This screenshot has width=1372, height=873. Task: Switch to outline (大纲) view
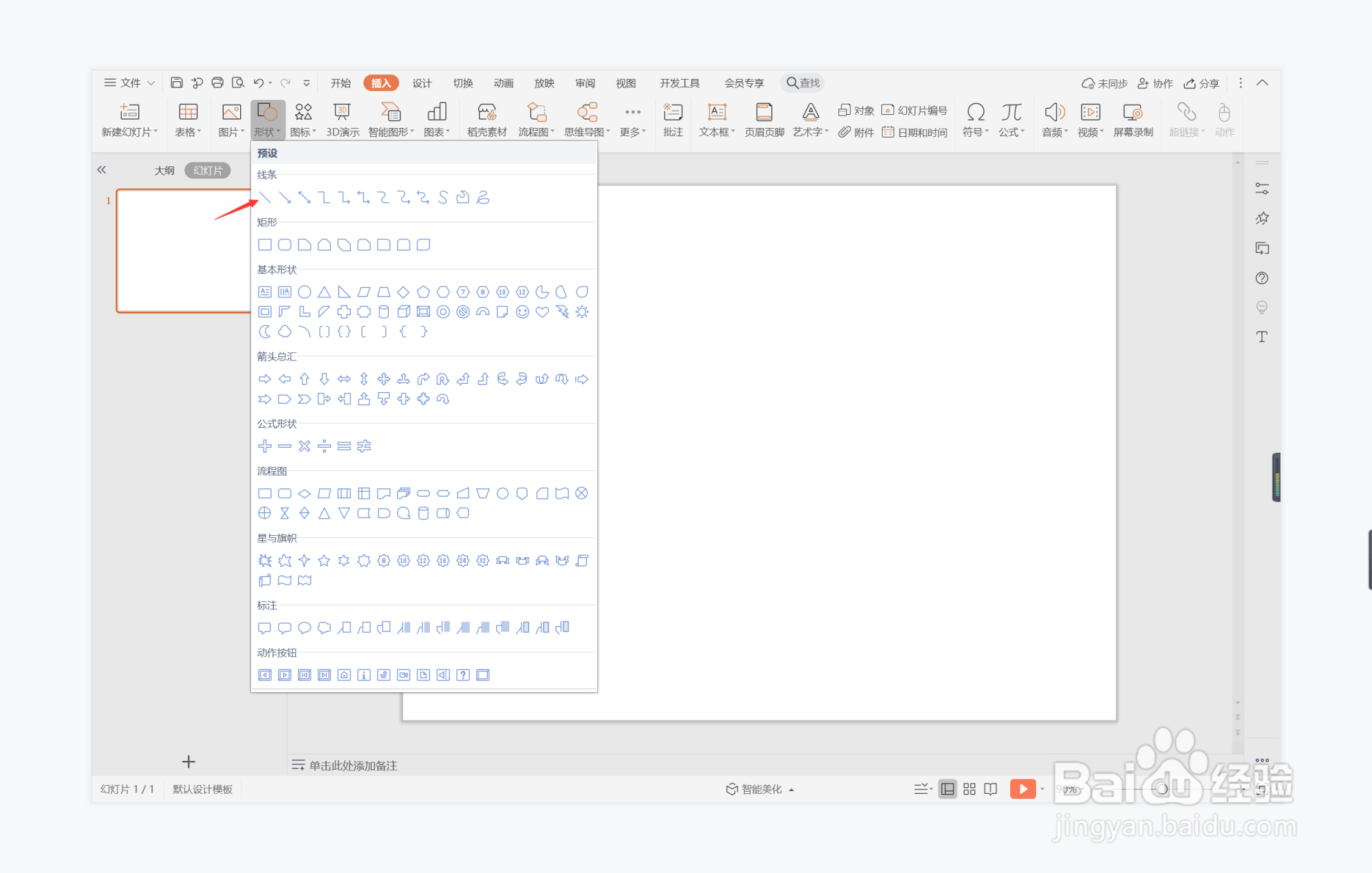tap(164, 171)
